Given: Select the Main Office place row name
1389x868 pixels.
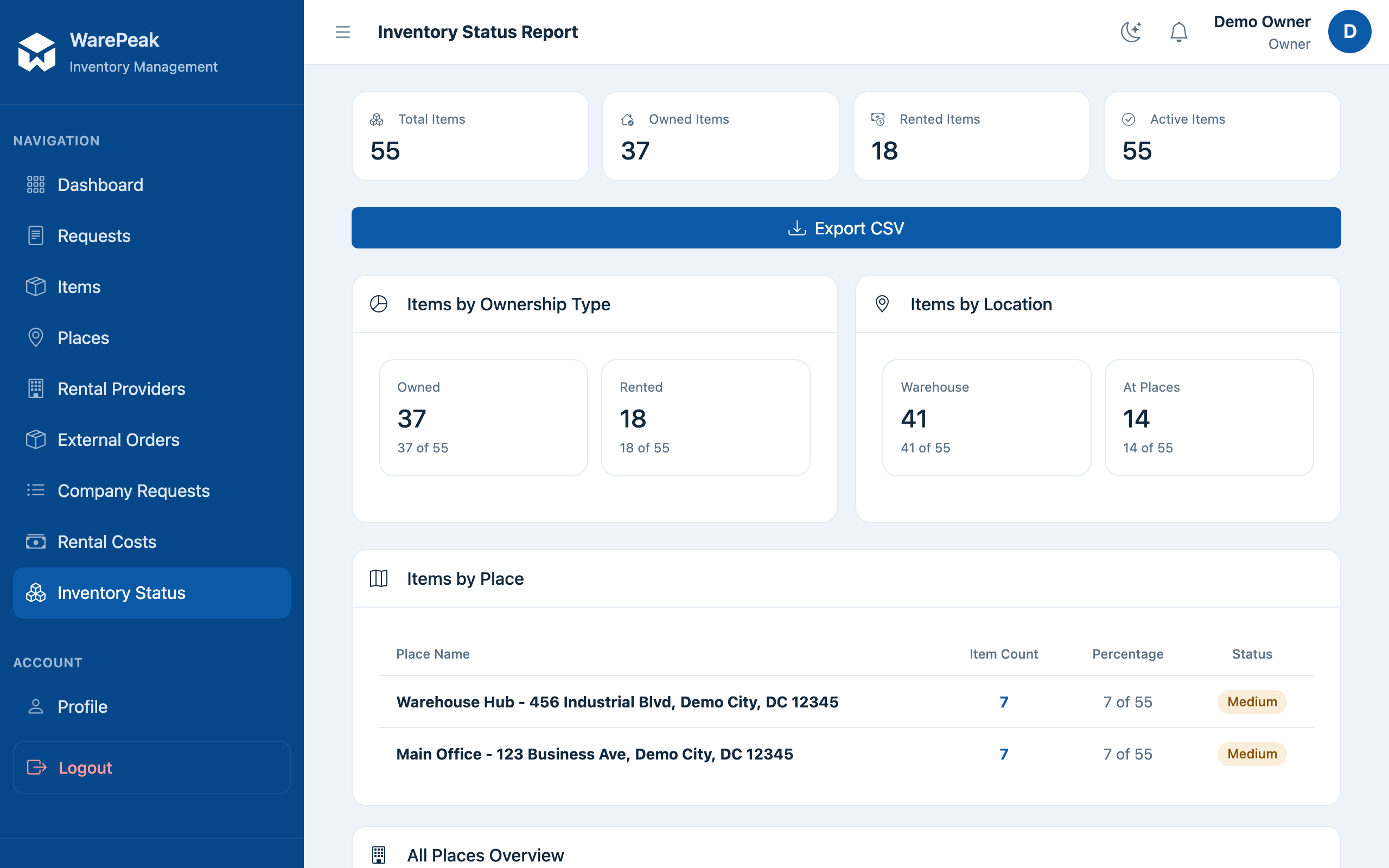Looking at the screenshot, I should coord(595,754).
